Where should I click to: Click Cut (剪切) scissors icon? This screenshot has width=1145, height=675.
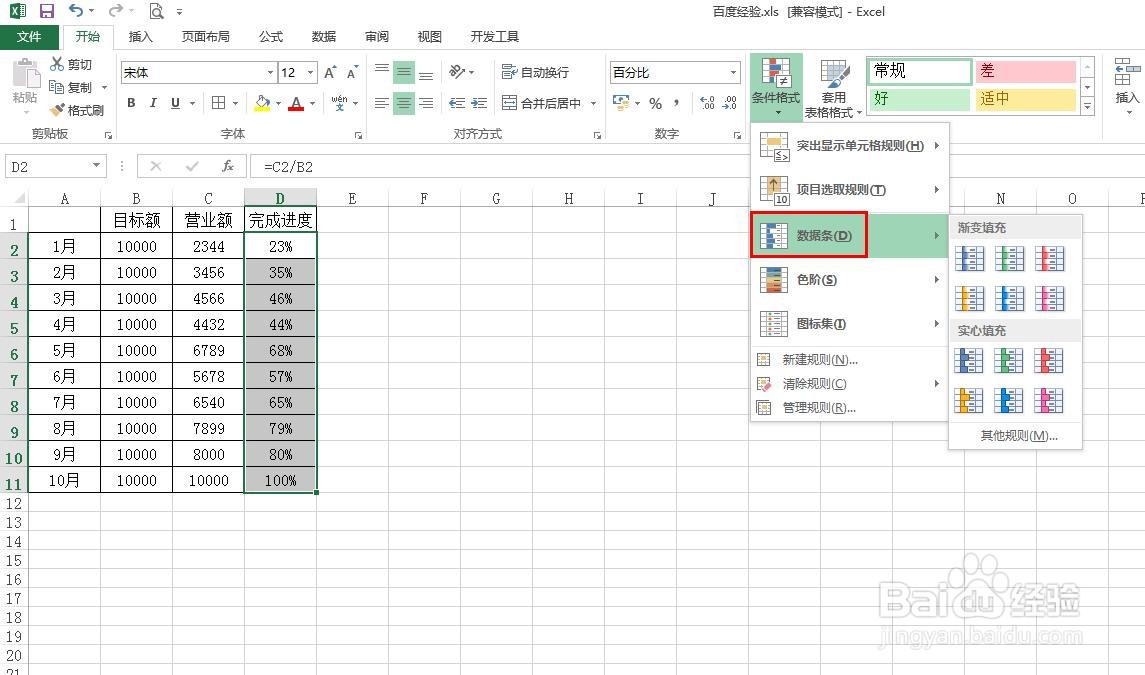[57, 64]
